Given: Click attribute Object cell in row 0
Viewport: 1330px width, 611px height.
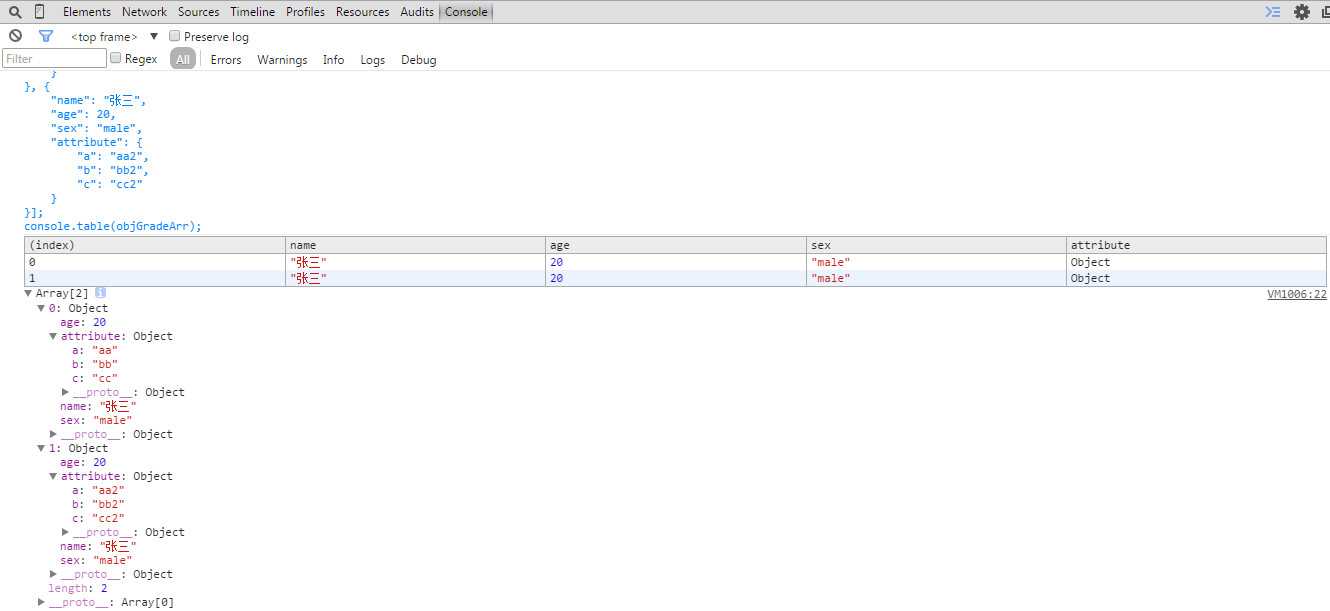Looking at the screenshot, I should tap(1197, 262).
